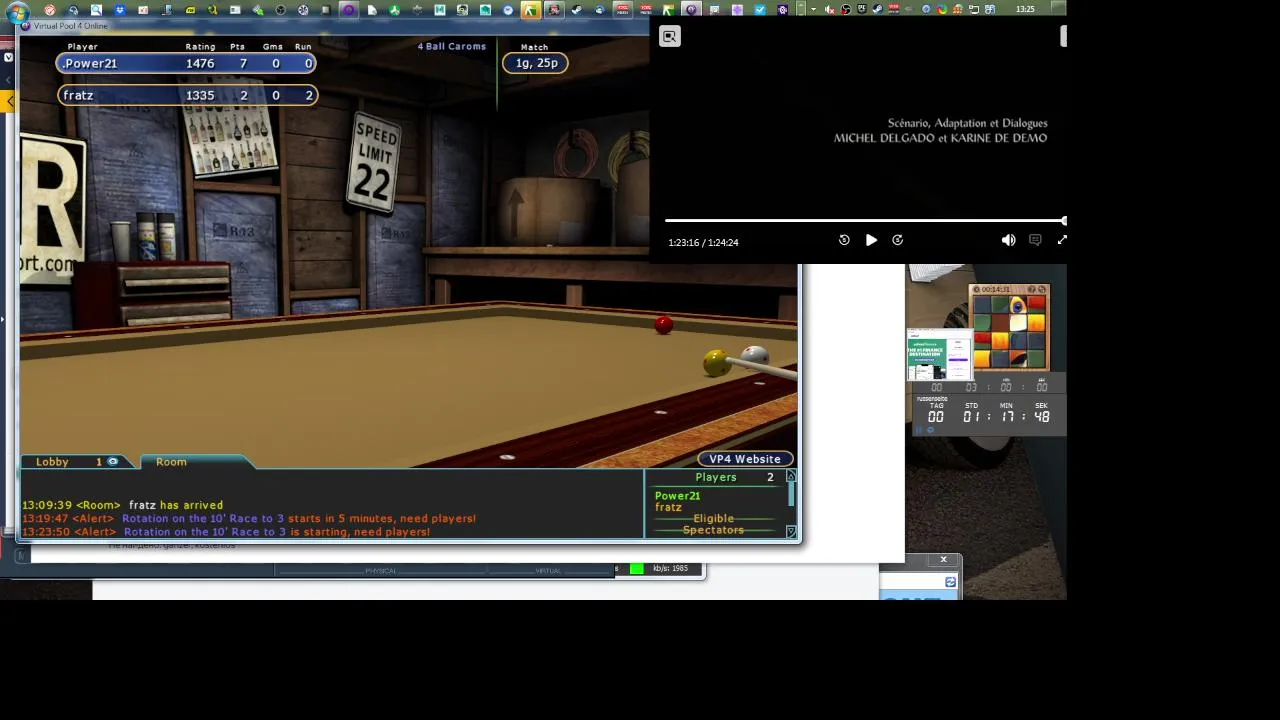Image resolution: width=1280 pixels, height=720 pixels.
Task: Toggle the eye icon beside Lobby
Action: click(113, 462)
